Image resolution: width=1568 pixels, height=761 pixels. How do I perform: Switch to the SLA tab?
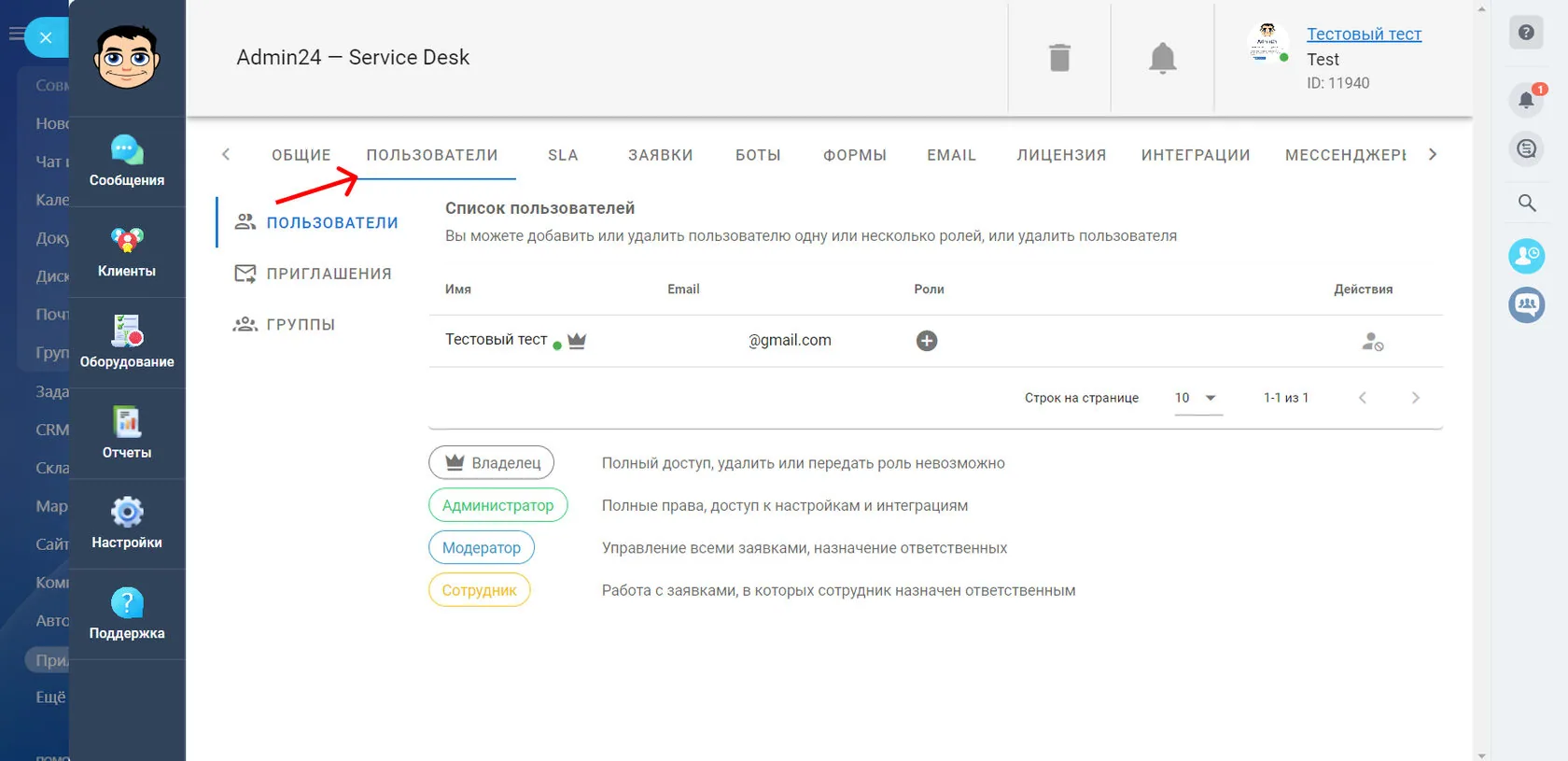point(563,155)
